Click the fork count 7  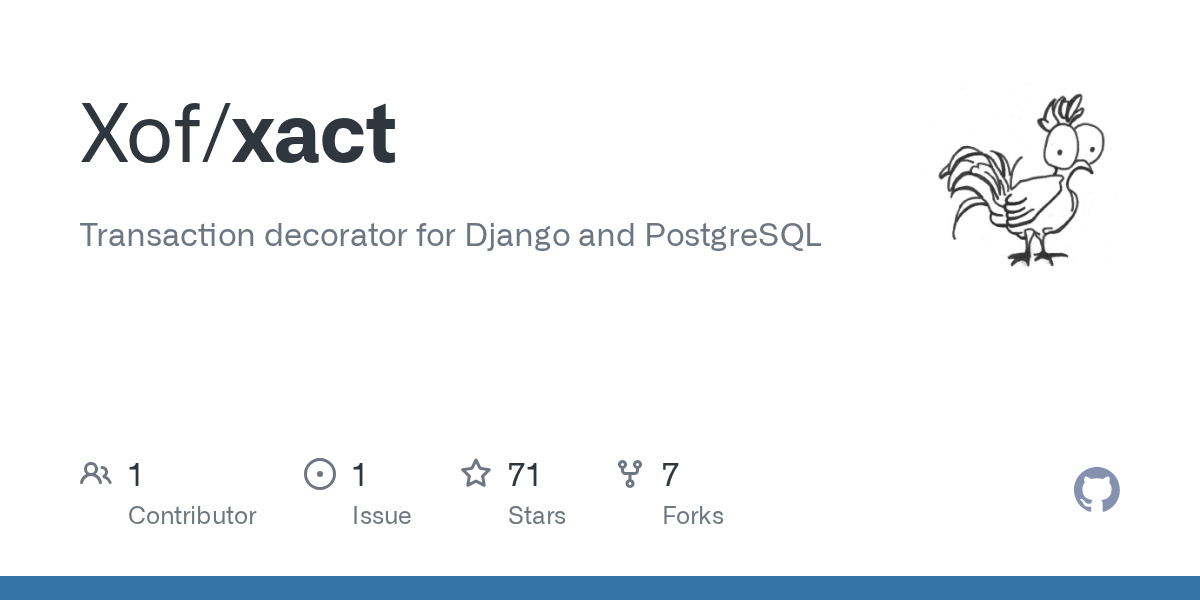[x=671, y=474]
